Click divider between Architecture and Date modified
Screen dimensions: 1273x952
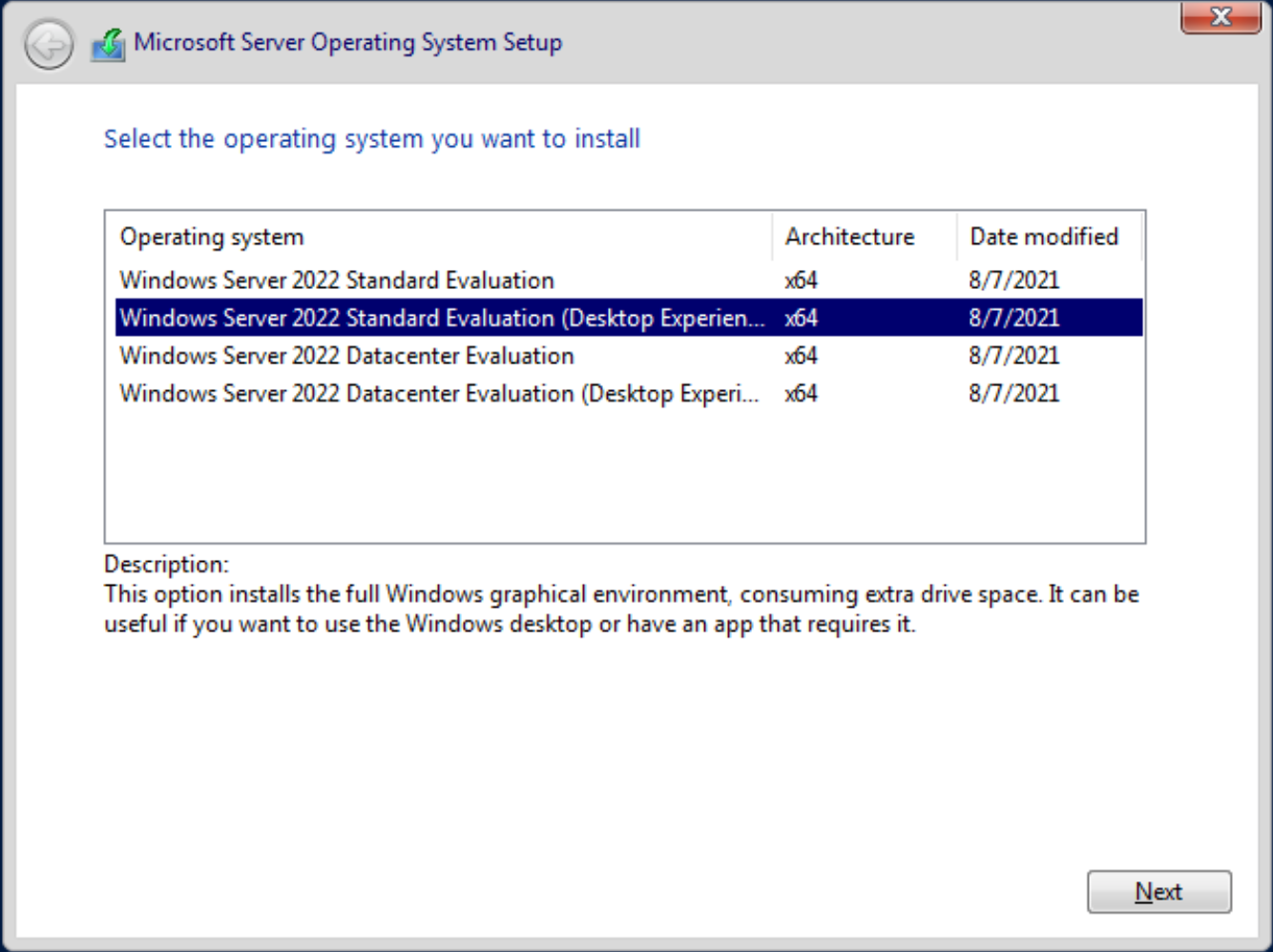956,237
